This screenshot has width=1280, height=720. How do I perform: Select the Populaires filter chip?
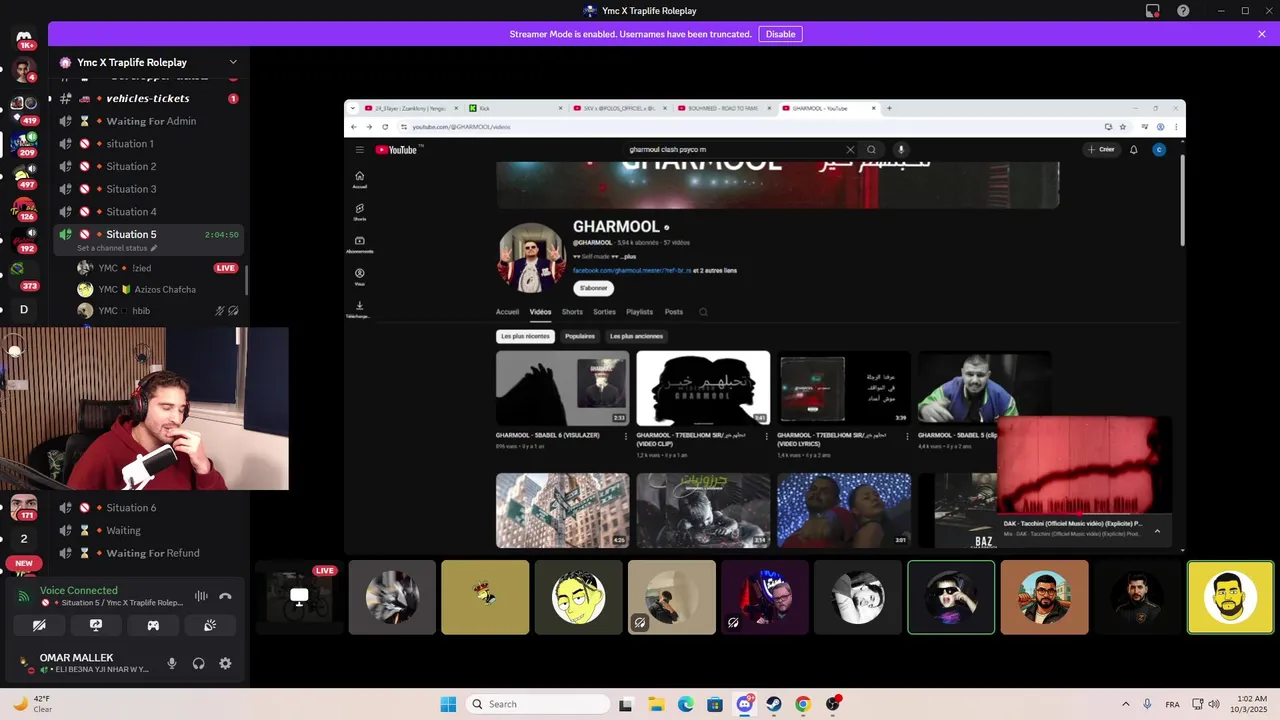[x=580, y=336]
